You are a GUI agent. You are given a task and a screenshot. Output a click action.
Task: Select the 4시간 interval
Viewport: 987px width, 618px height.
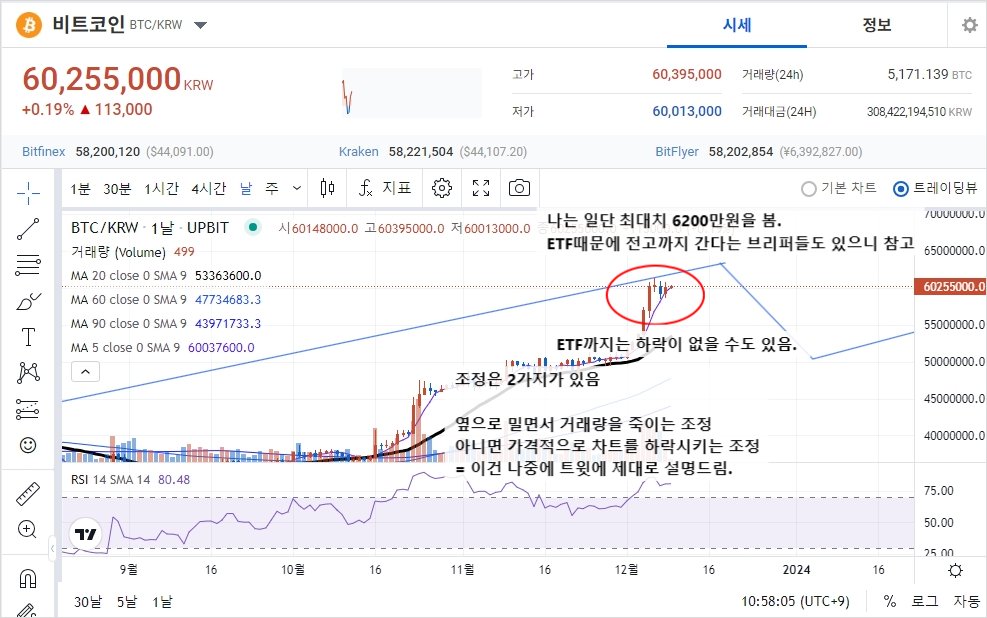208,188
